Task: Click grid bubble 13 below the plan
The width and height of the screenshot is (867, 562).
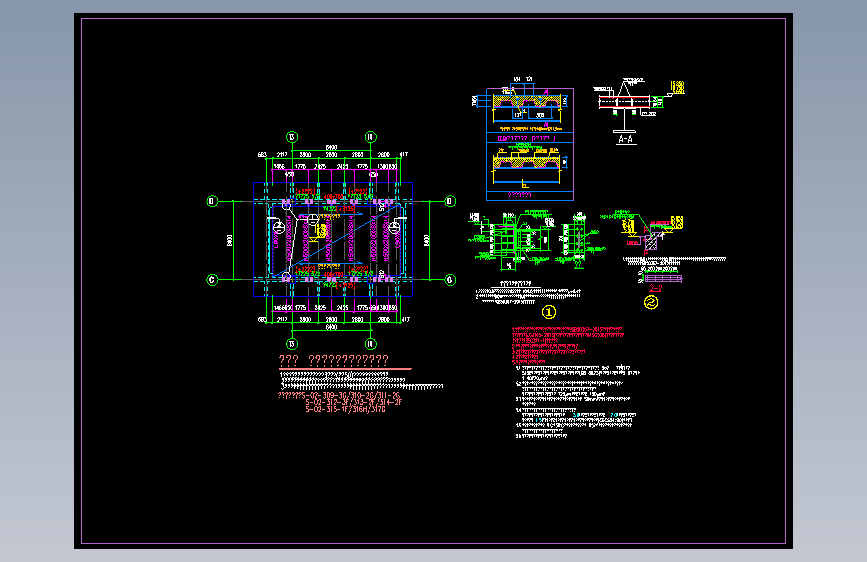Action: [292, 344]
